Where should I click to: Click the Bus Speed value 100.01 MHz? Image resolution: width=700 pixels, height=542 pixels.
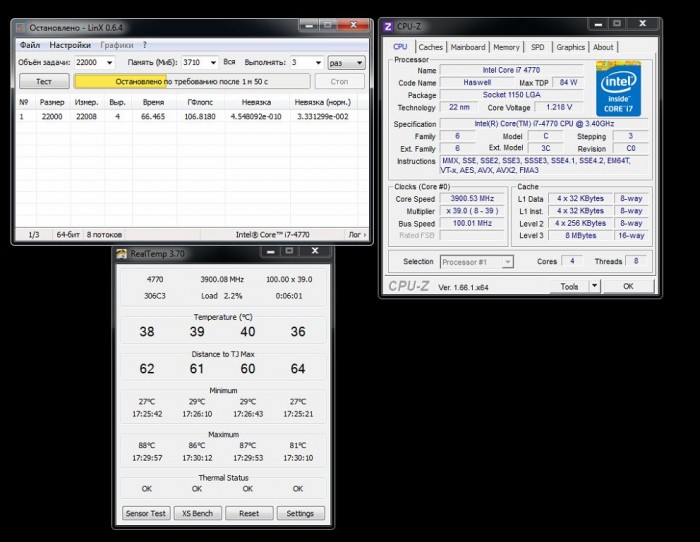(472, 223)
